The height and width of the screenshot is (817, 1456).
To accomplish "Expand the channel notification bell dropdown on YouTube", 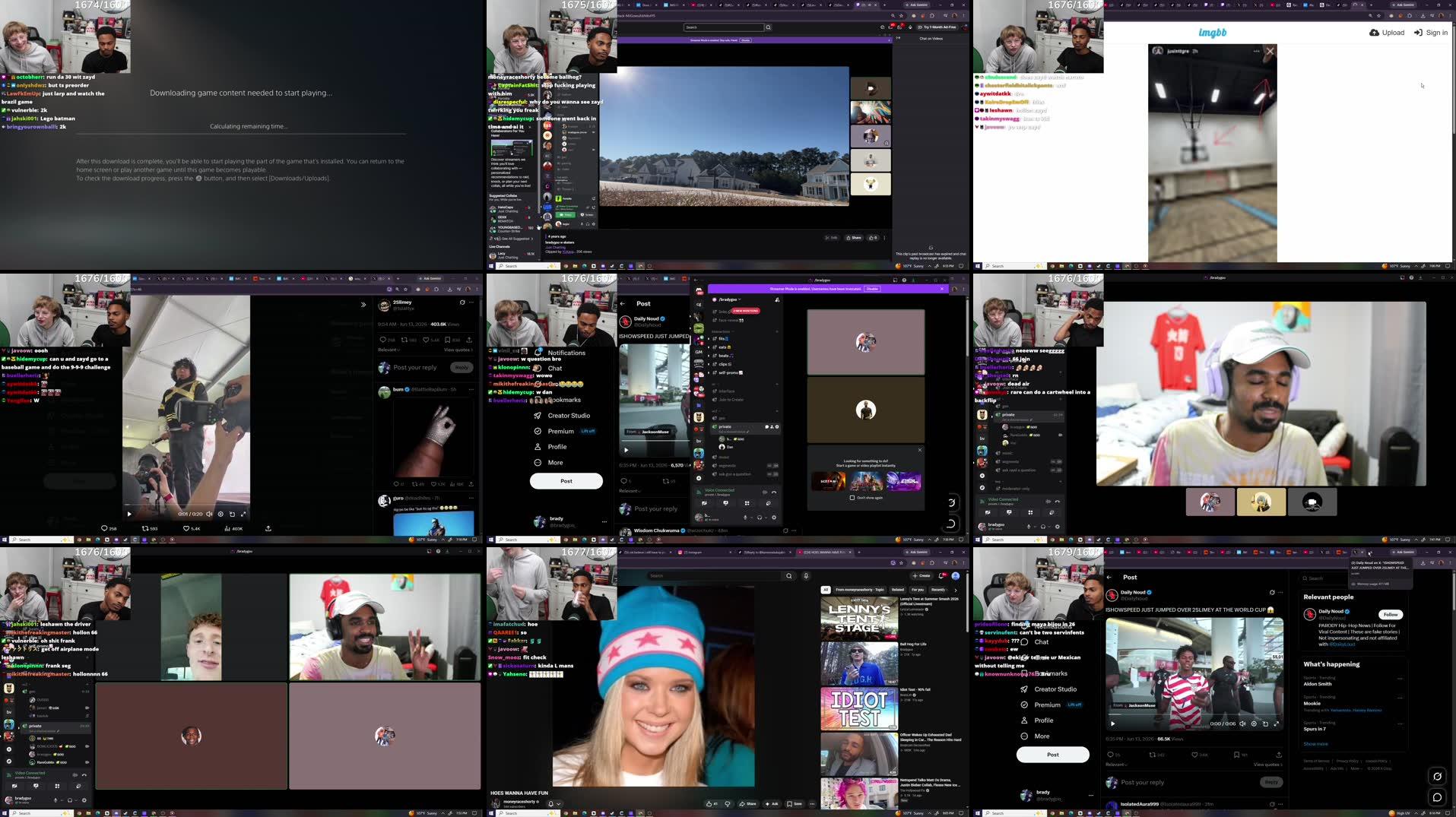I will tap(554, 803).
